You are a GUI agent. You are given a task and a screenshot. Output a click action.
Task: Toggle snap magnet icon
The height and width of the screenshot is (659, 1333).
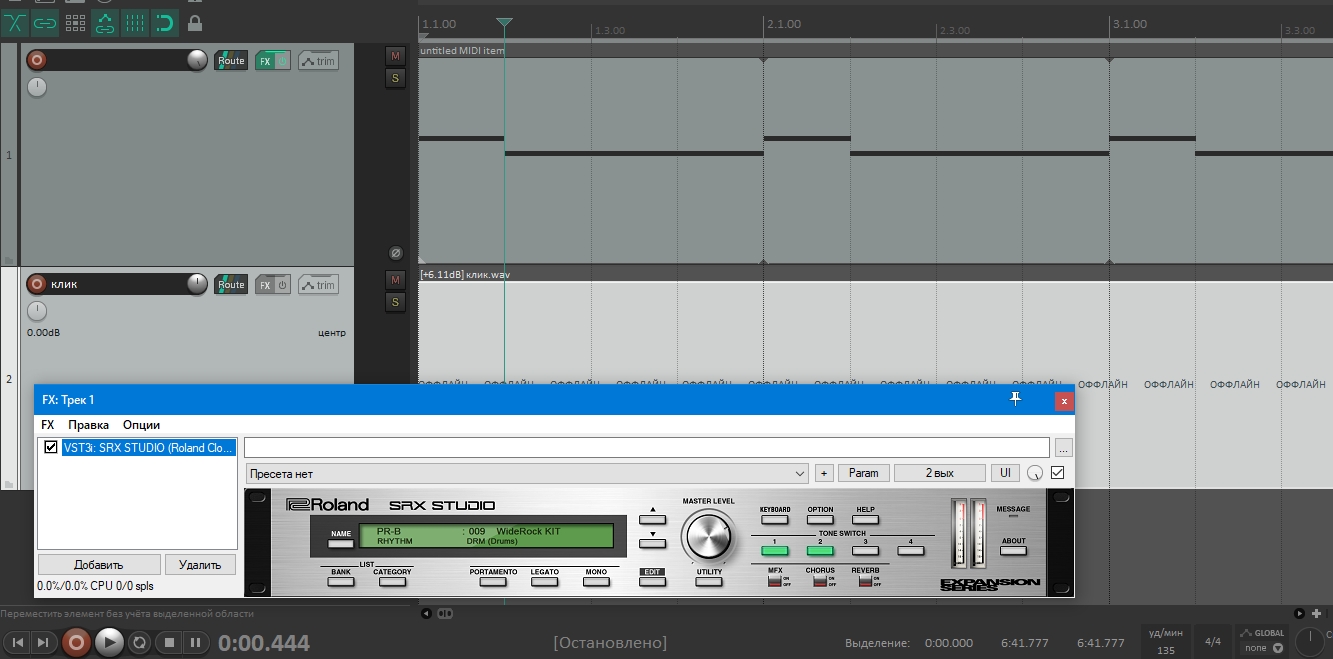click(x=164, y=21)
